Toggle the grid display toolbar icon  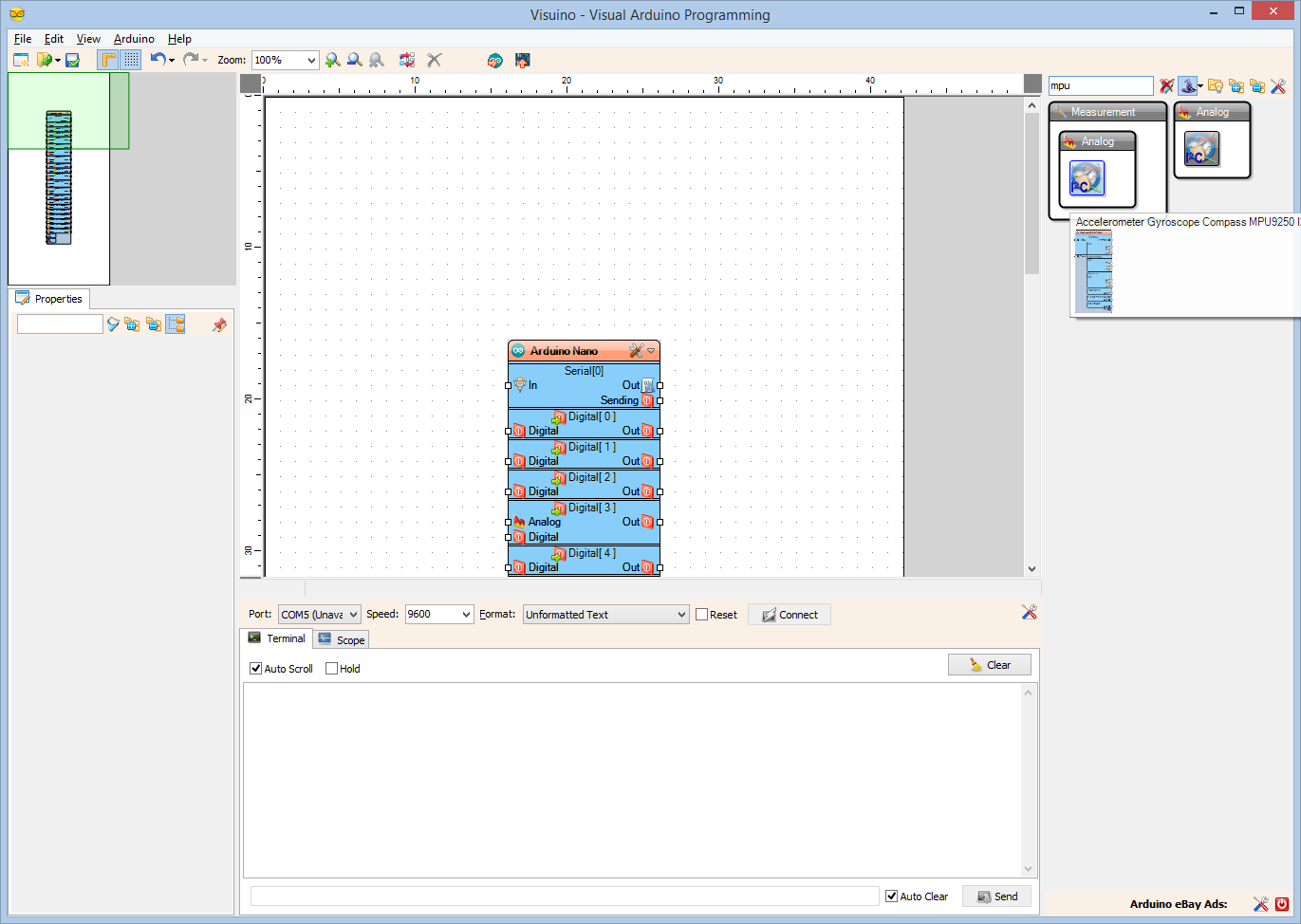[131, 60]
